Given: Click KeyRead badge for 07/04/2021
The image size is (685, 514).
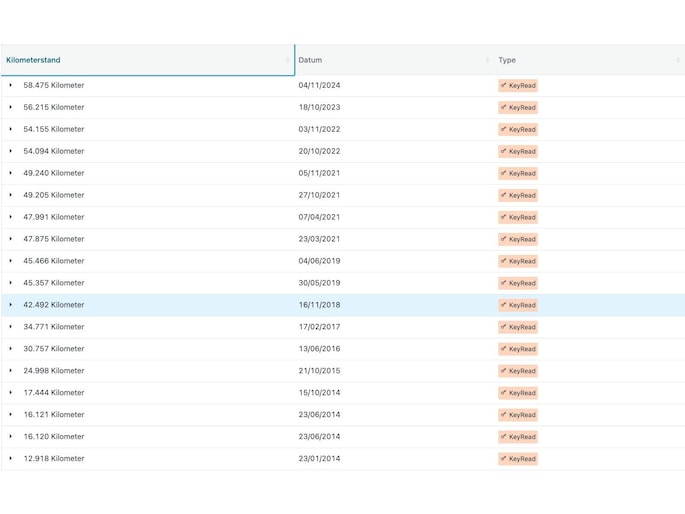Looking at the screenshot, I should coord(518,217).
